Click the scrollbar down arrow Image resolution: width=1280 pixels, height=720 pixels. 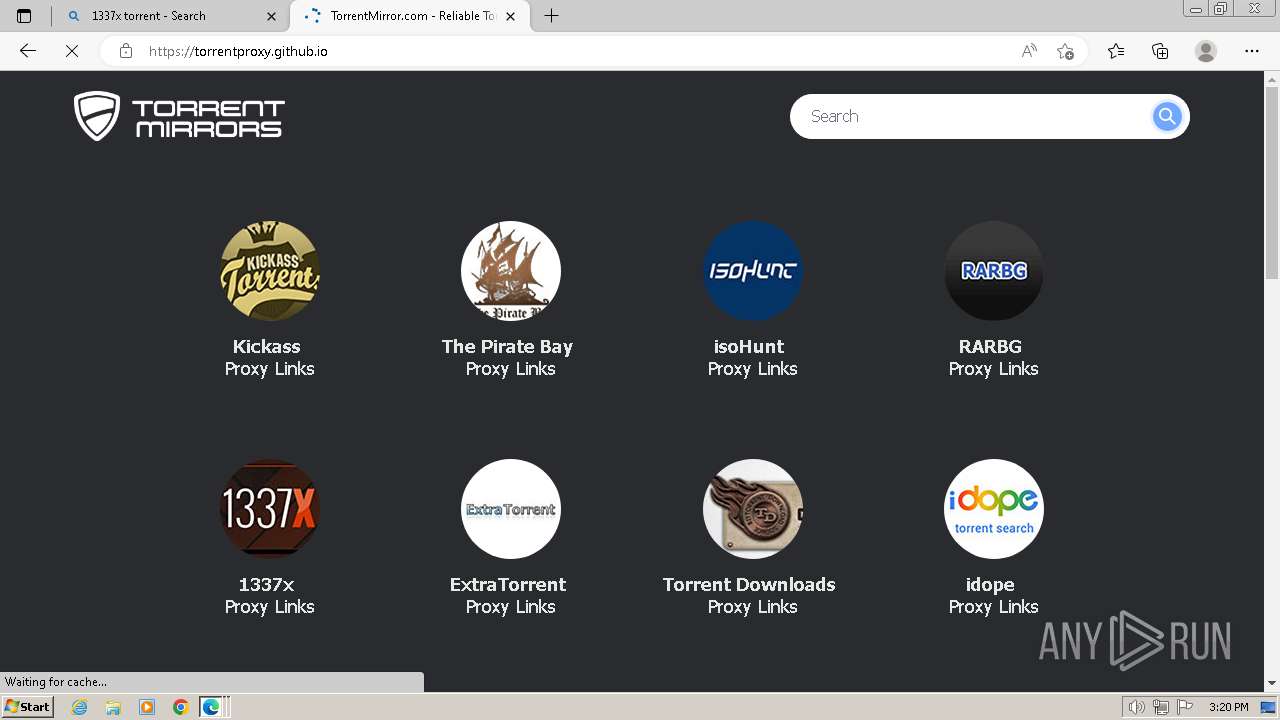(1272, 683)
